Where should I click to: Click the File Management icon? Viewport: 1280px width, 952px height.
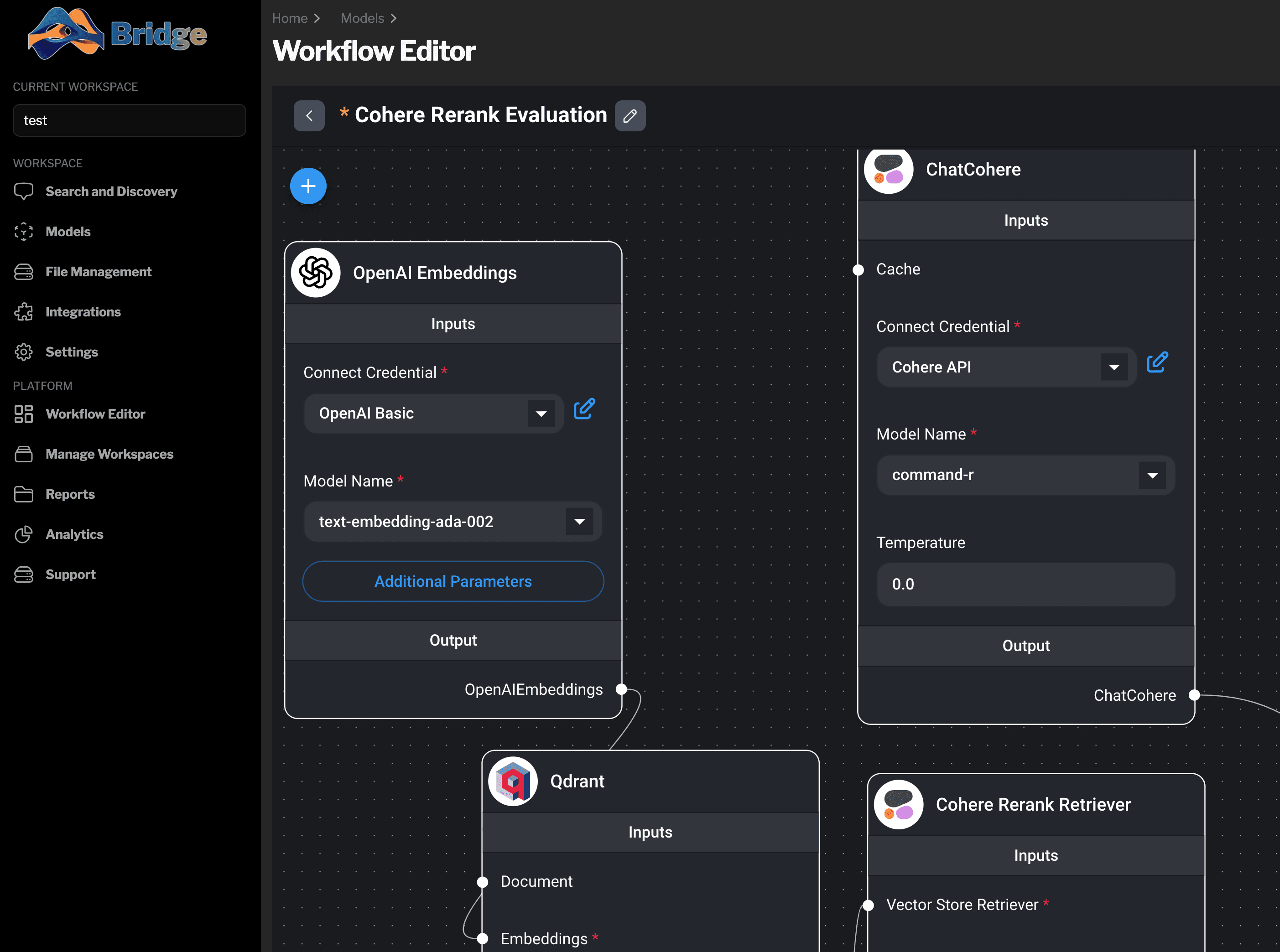pyautogui.click(x=24, y=271)
